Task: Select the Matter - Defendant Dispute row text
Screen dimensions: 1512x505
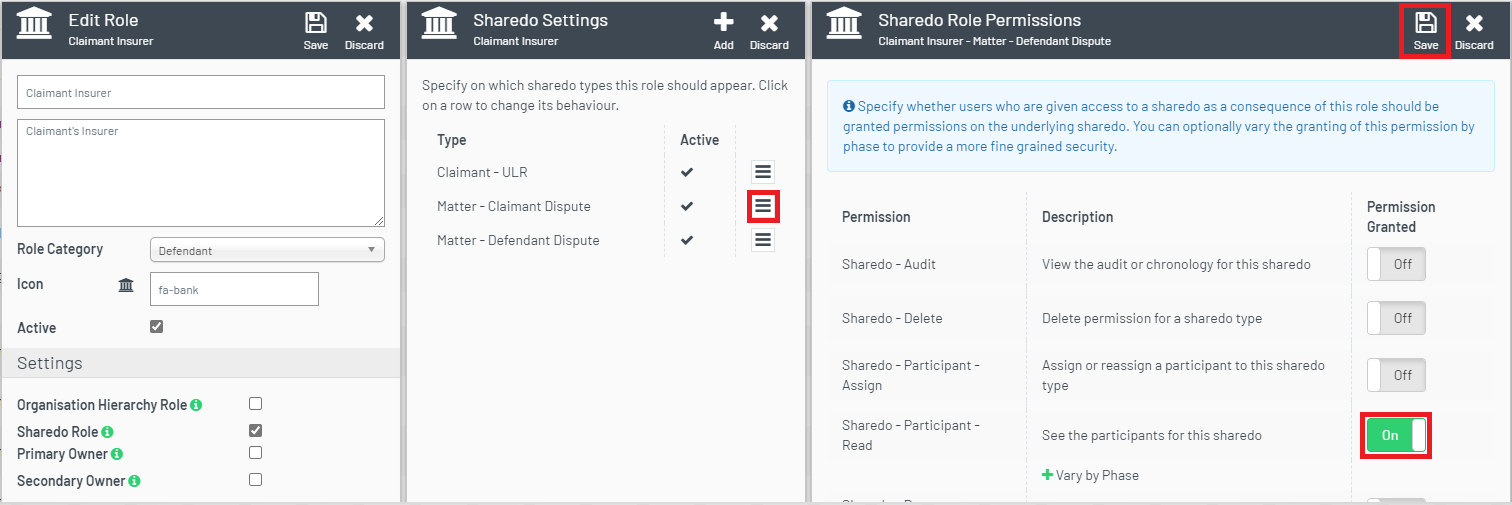Action: [x=518, y=240]
